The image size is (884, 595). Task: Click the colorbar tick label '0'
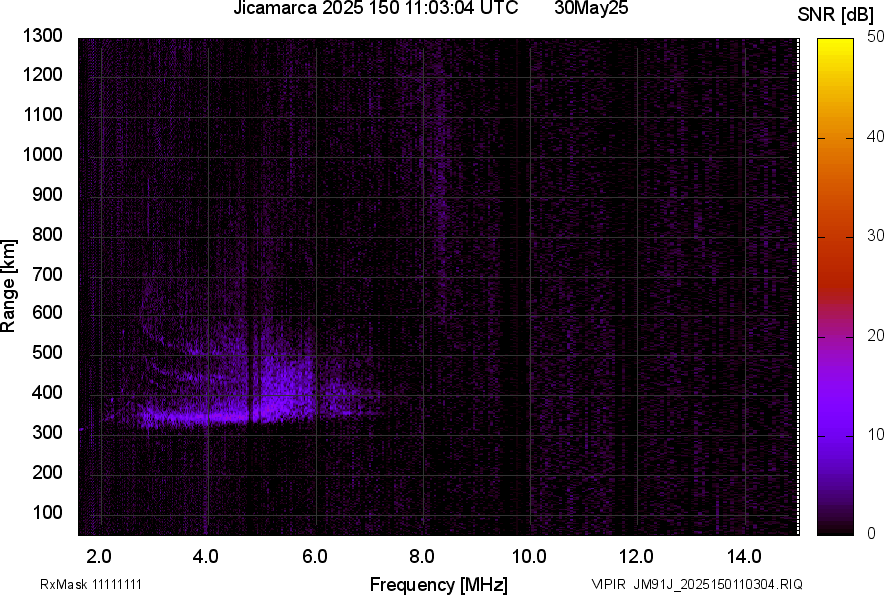871,533
